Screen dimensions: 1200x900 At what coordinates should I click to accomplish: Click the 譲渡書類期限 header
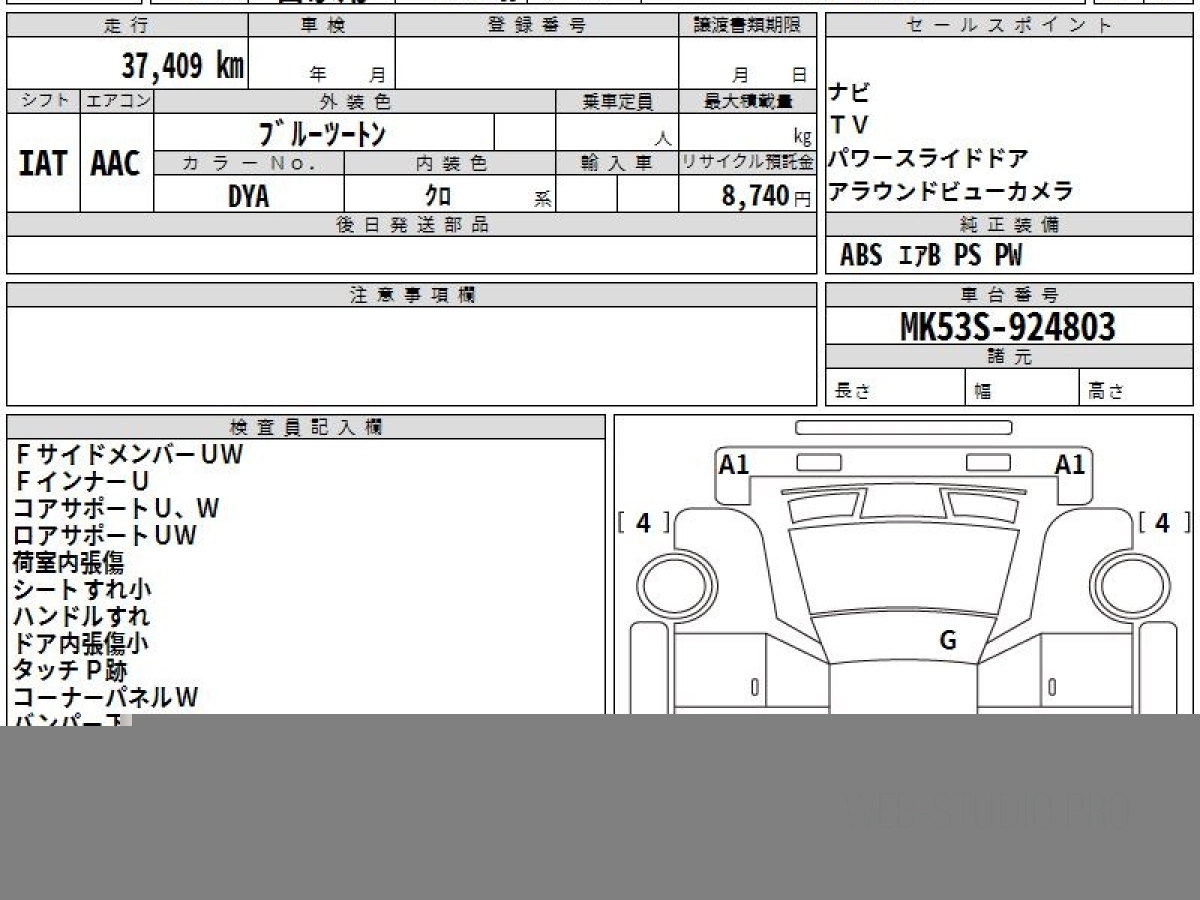[x=747, y=26]
